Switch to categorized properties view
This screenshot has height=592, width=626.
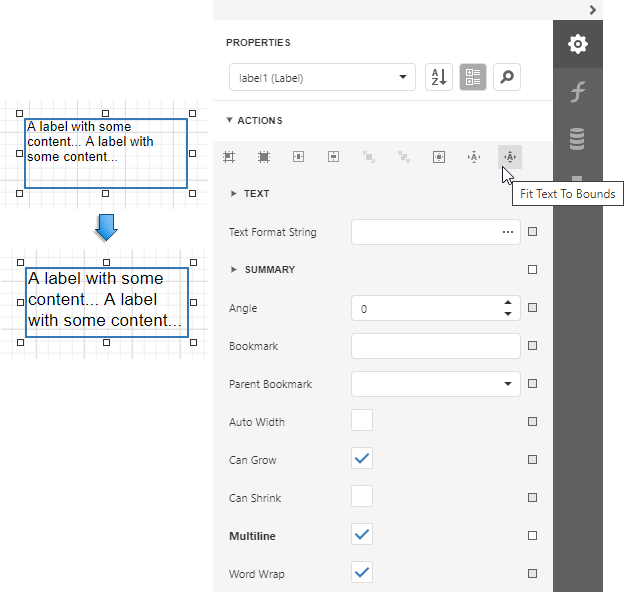[x=473, y=77]
